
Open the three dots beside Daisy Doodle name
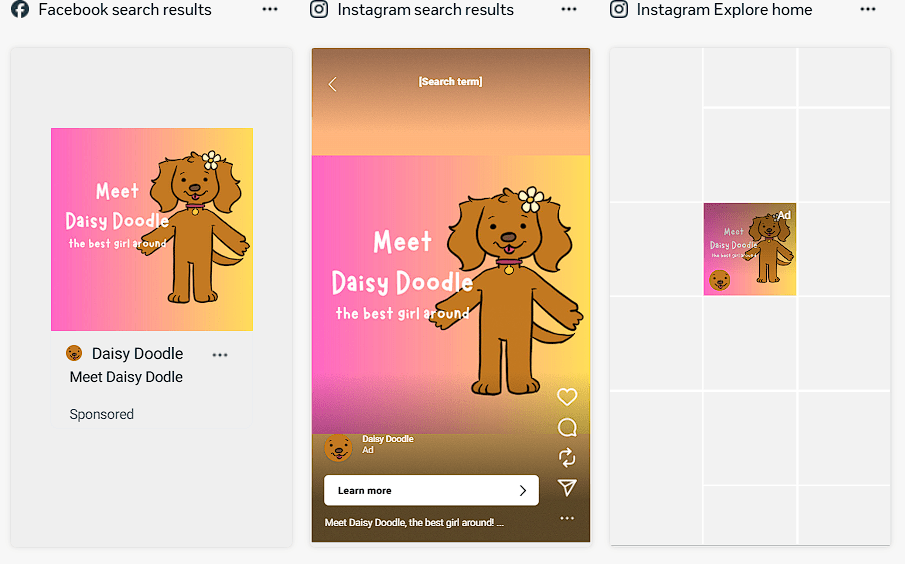click(220, 354)
